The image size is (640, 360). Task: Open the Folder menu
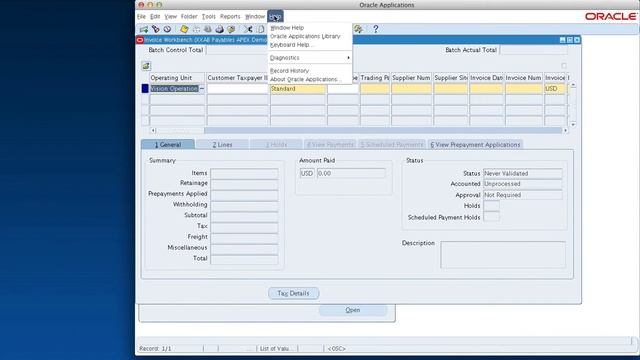click(189, 17)
